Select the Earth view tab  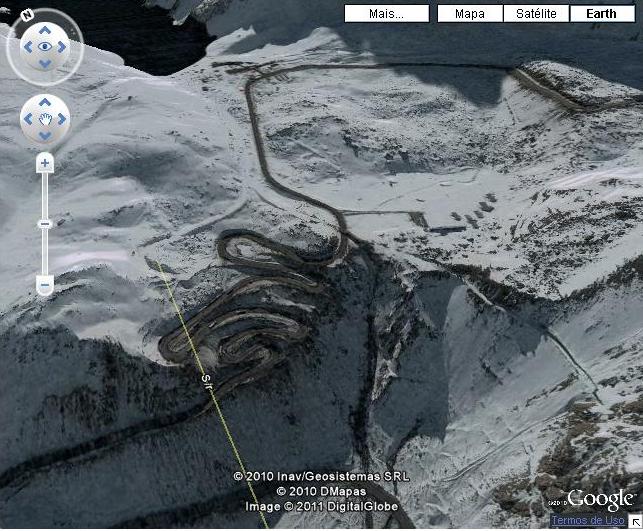click(602, 14)
